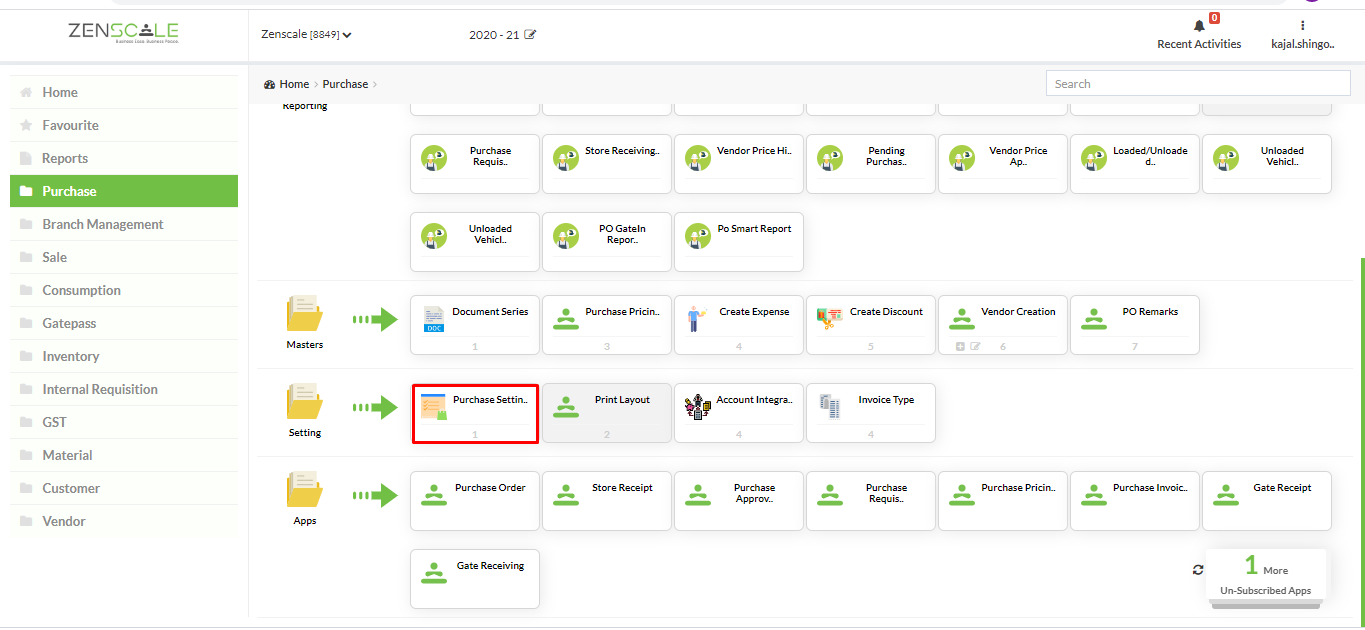Click the add plus icon on Vendor Creation
This screenshot has width=1365, height=630.
960,346
